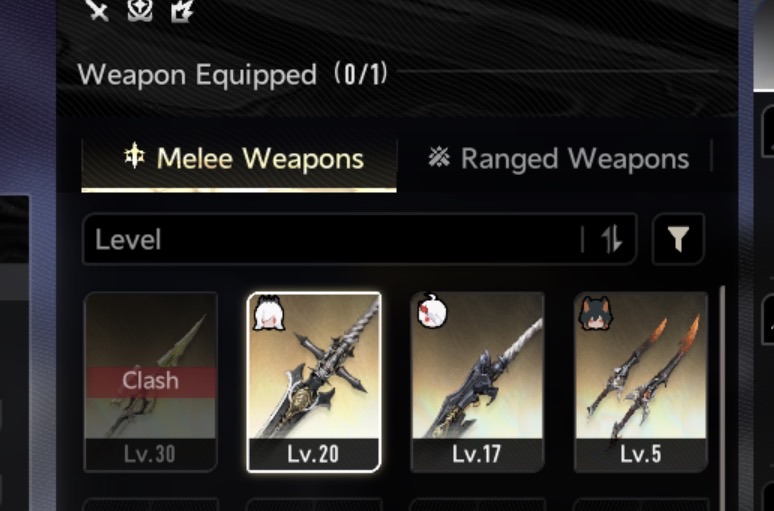The image size is (774, 511).
Task: Click dark-haired cat-eared avatar on Lv.5 card
Action: (x=596, y=313)
